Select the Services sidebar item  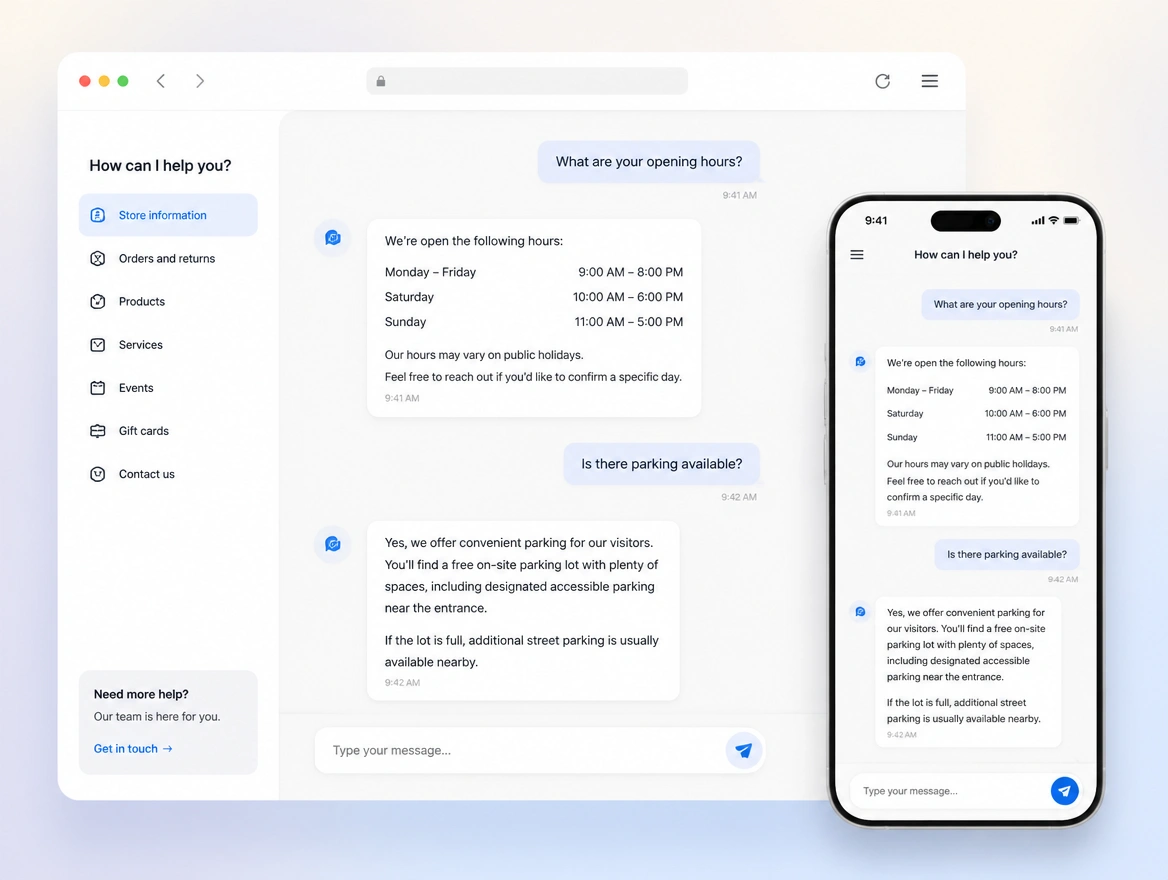coord(168,345)
